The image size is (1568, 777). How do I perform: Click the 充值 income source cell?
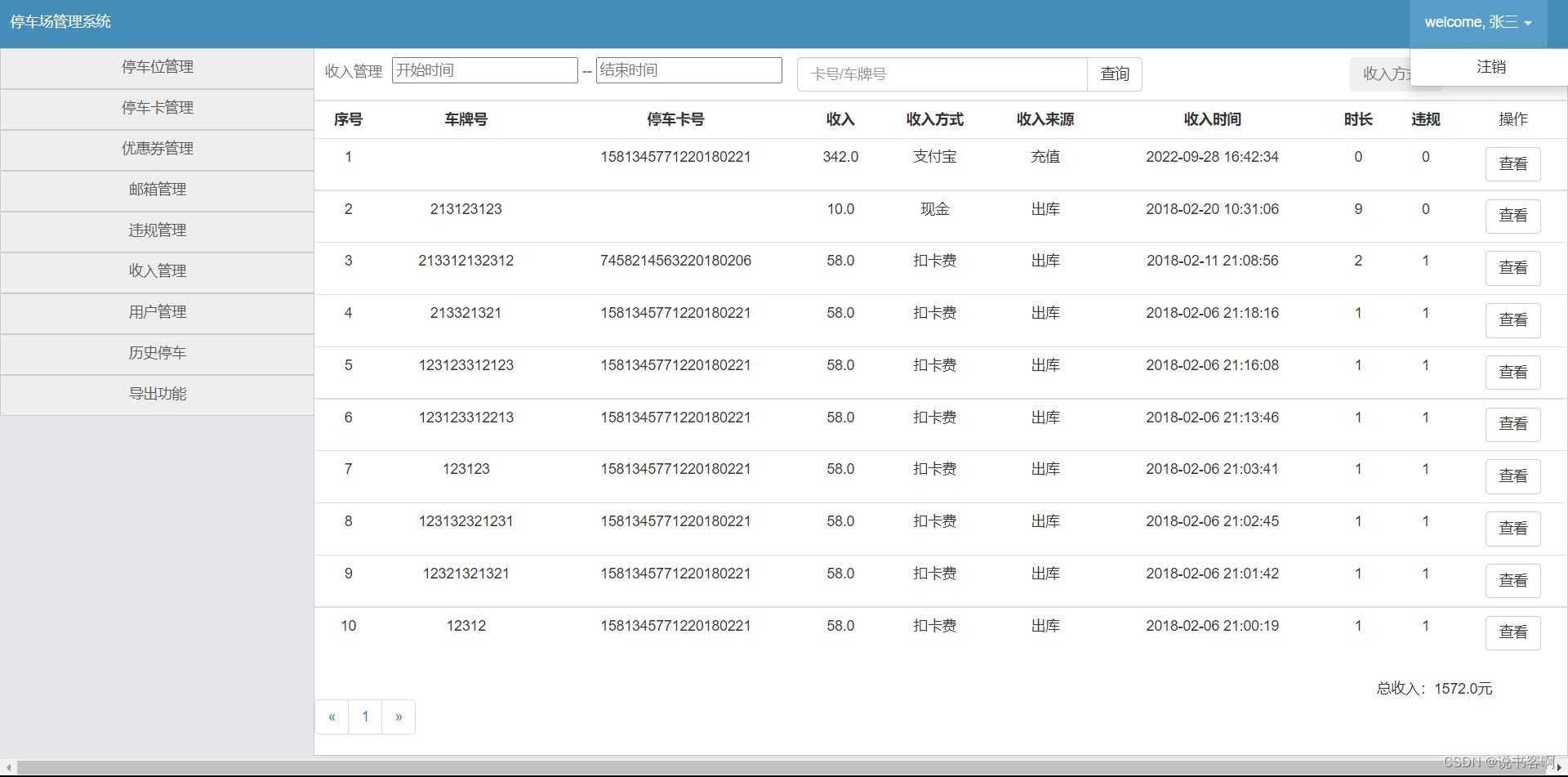click(x=1045, y=157)
